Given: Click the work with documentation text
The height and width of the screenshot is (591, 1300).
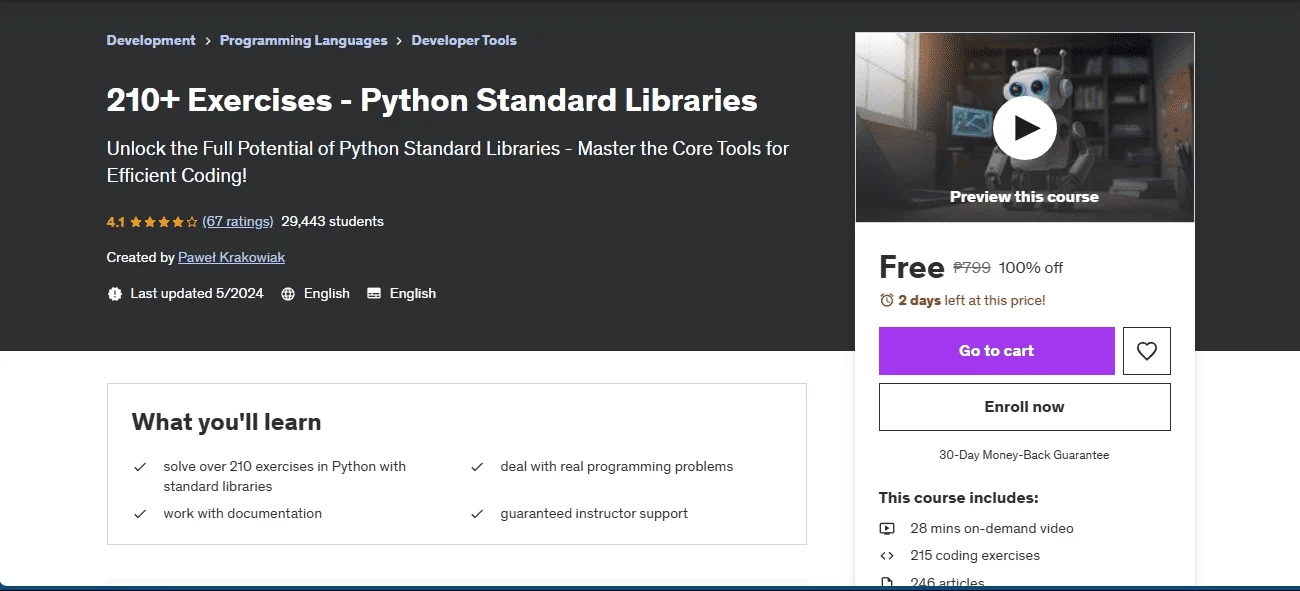Looking at the screenshot, I should (243, 514).
